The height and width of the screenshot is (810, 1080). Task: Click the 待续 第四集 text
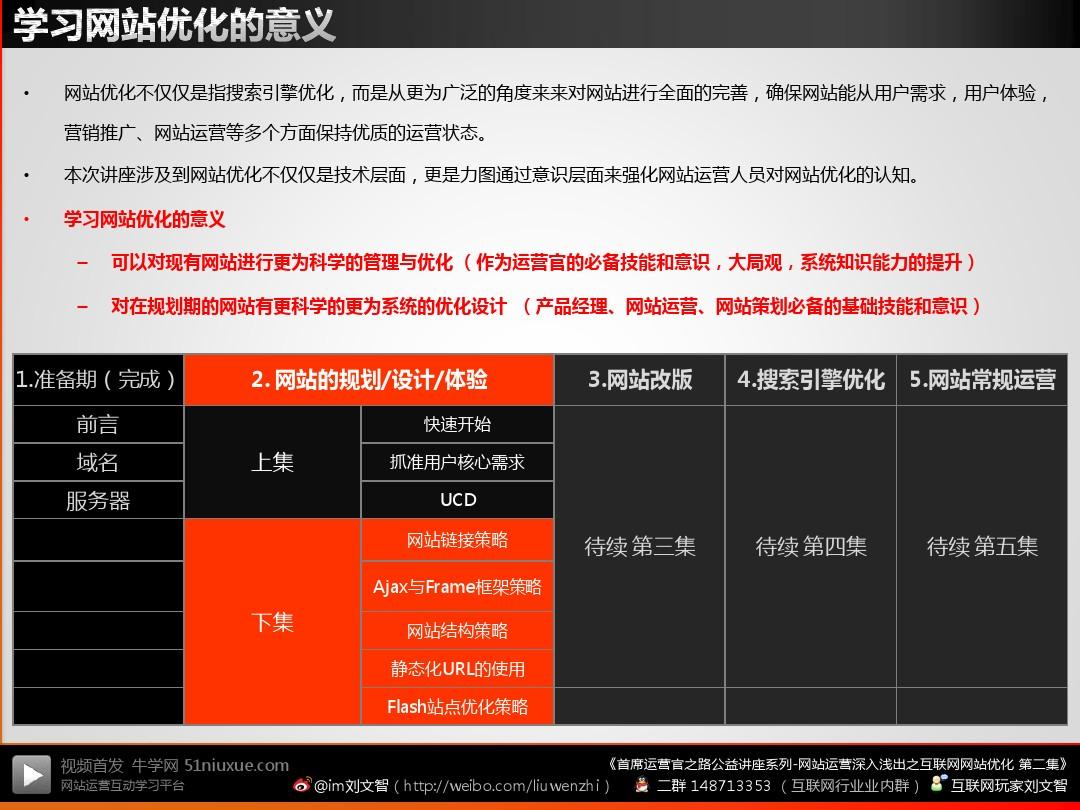coord(811,546)
